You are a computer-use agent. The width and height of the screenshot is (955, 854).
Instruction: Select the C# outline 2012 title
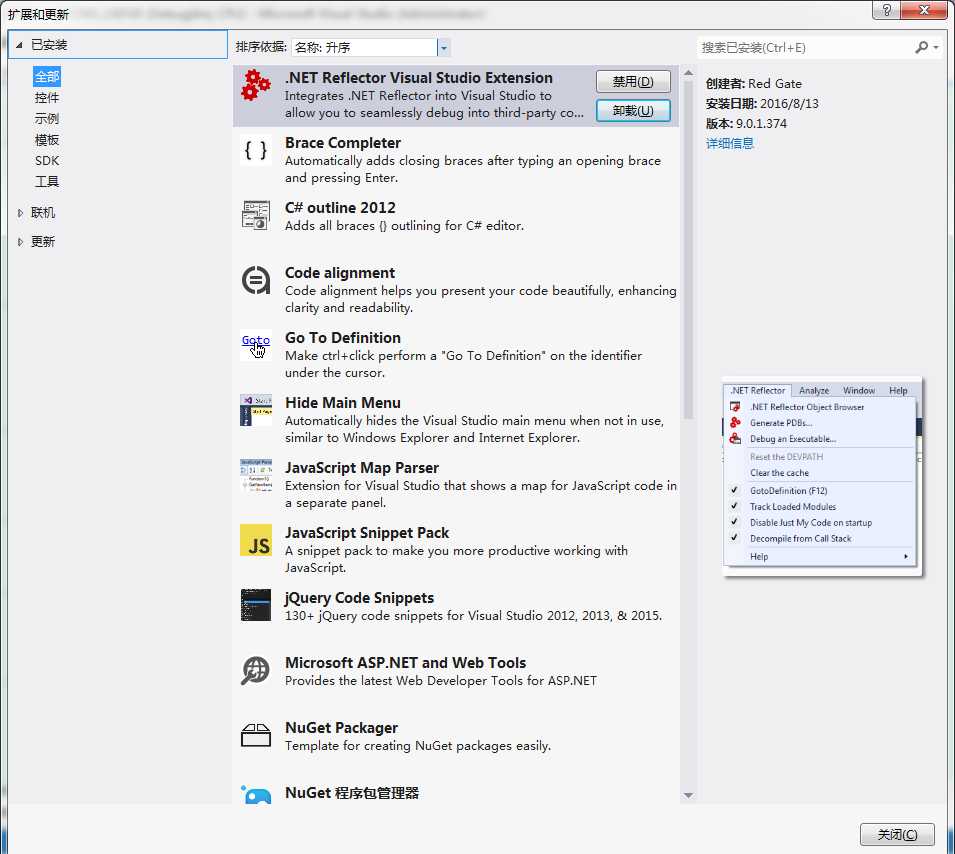(340, 208)
